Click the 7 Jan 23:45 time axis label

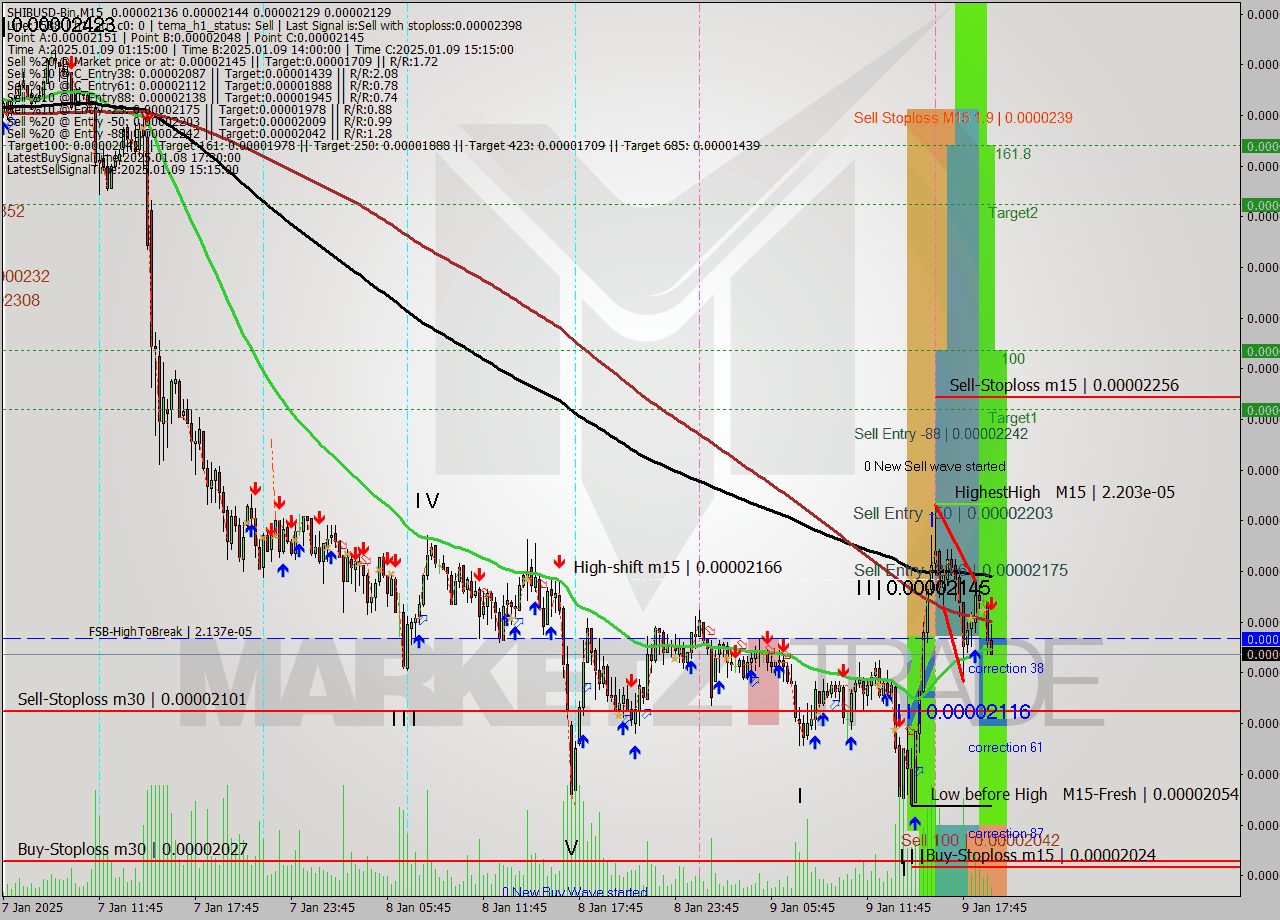[x=323, y=908]
